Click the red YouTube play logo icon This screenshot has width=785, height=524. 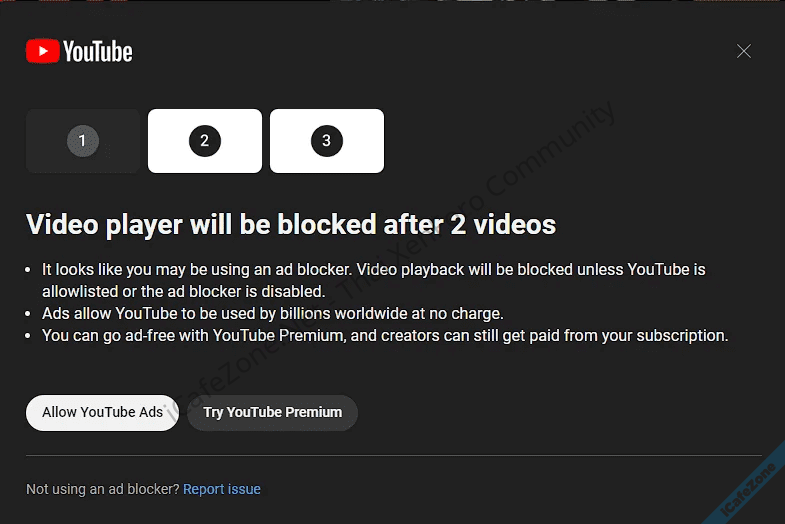click(x=43, y=51)
